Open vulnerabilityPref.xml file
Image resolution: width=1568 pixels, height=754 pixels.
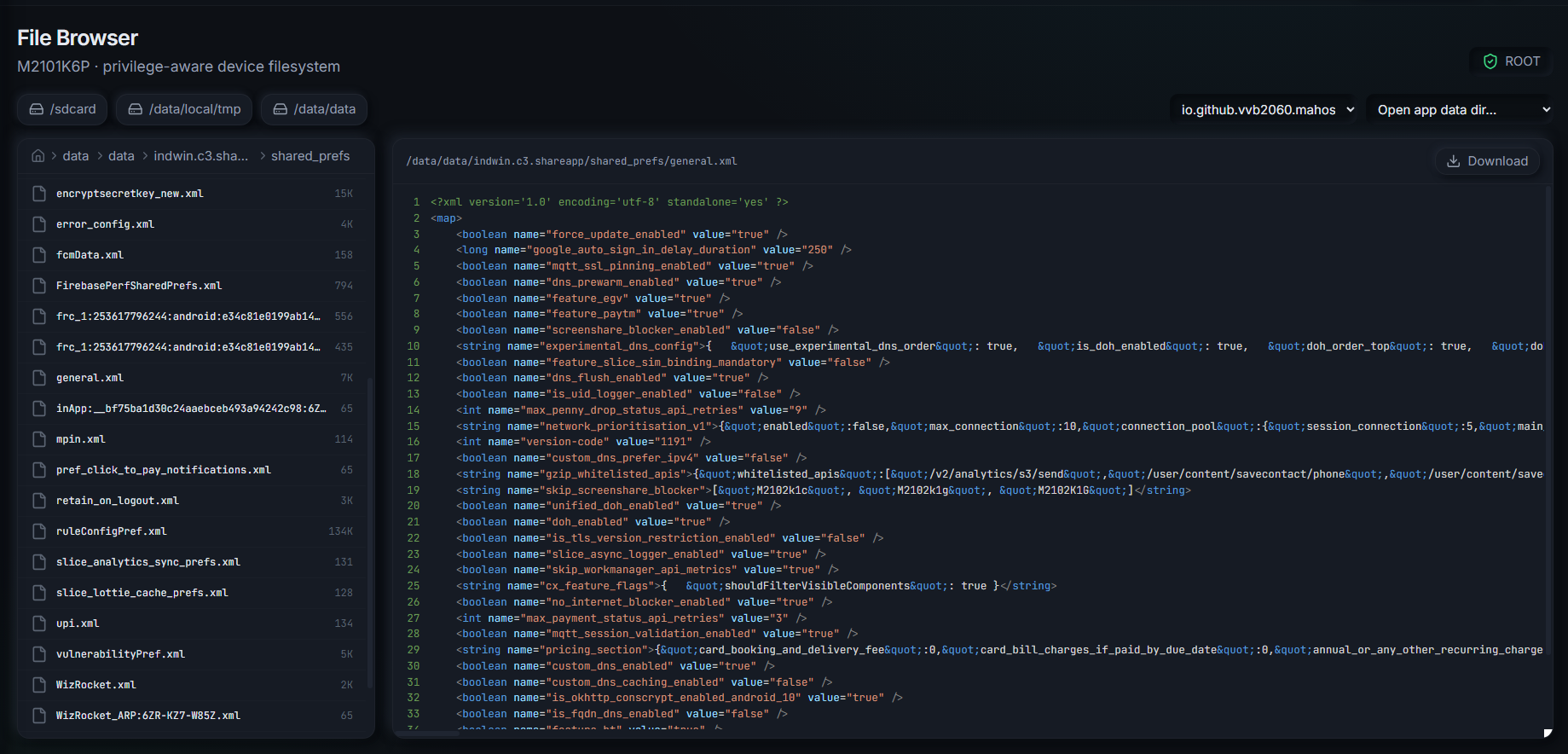click(194, 654)
